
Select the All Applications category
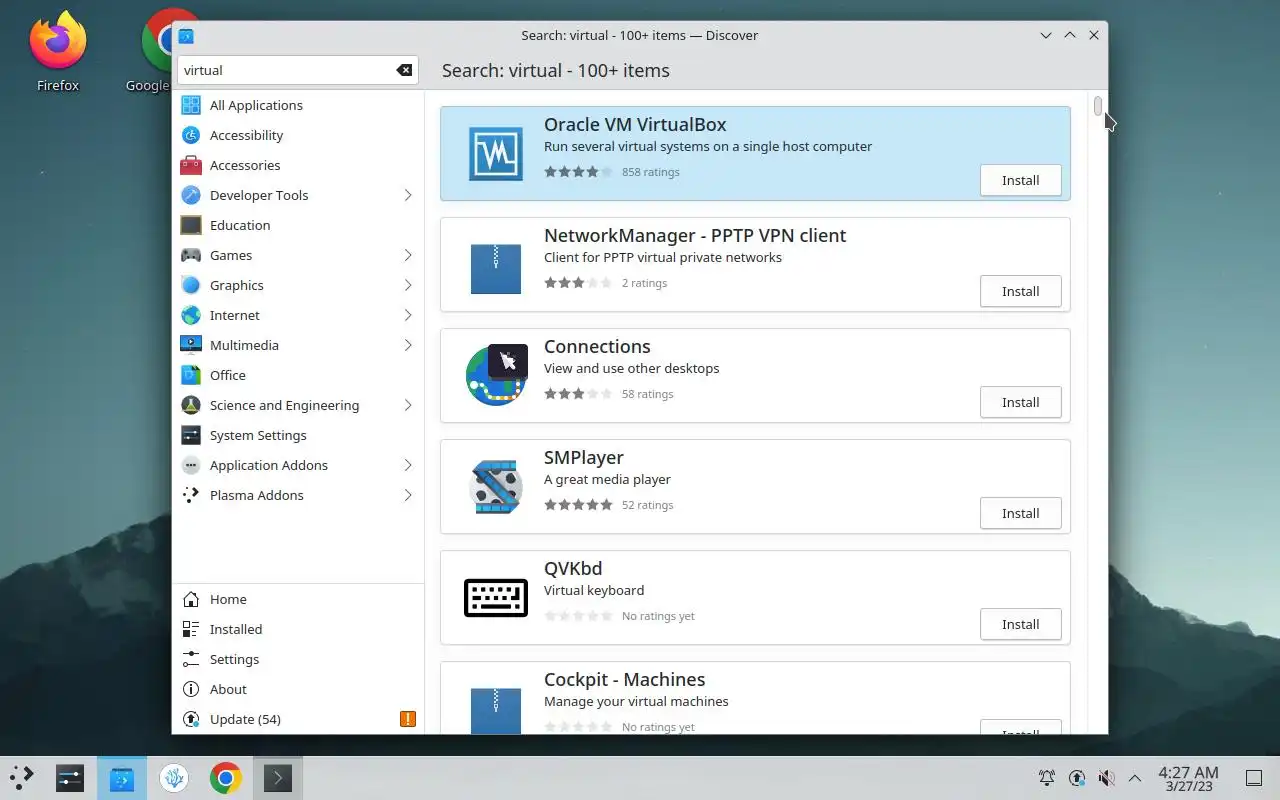tap(298, 105)
